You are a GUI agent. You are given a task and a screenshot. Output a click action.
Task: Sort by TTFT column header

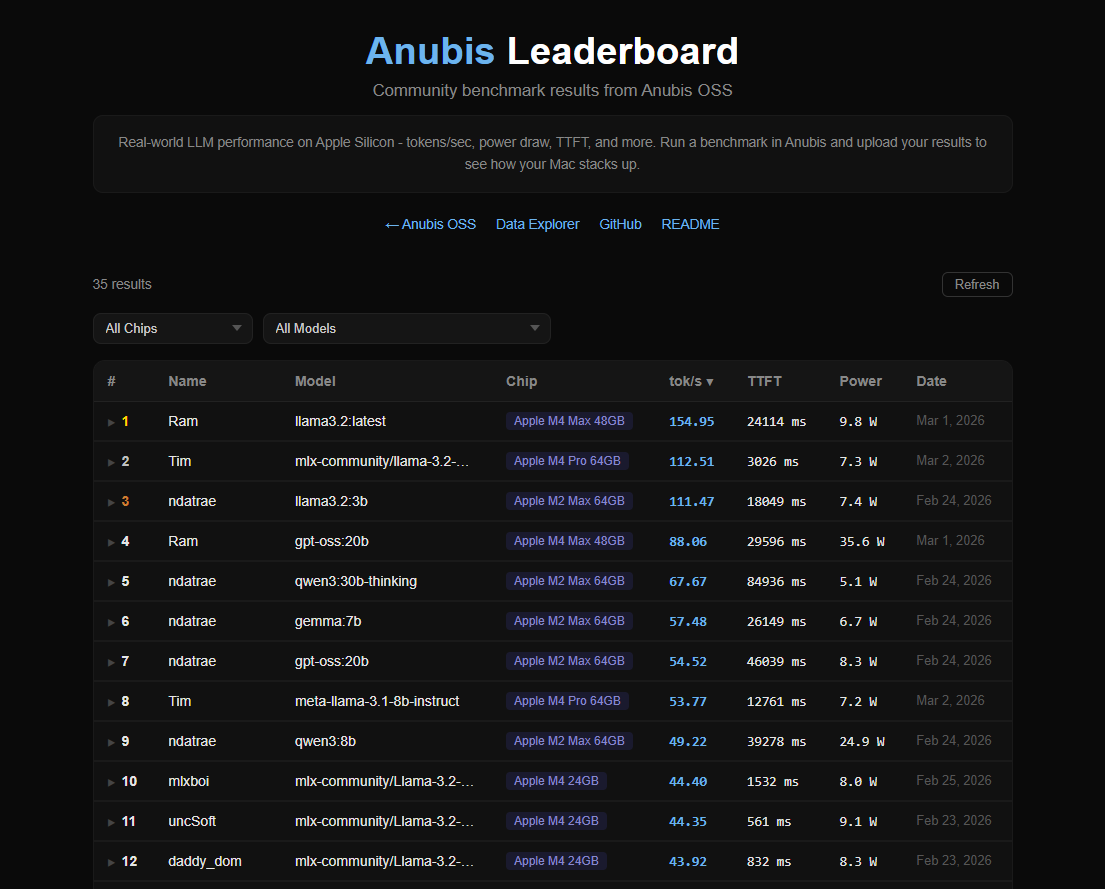[764, 381]
